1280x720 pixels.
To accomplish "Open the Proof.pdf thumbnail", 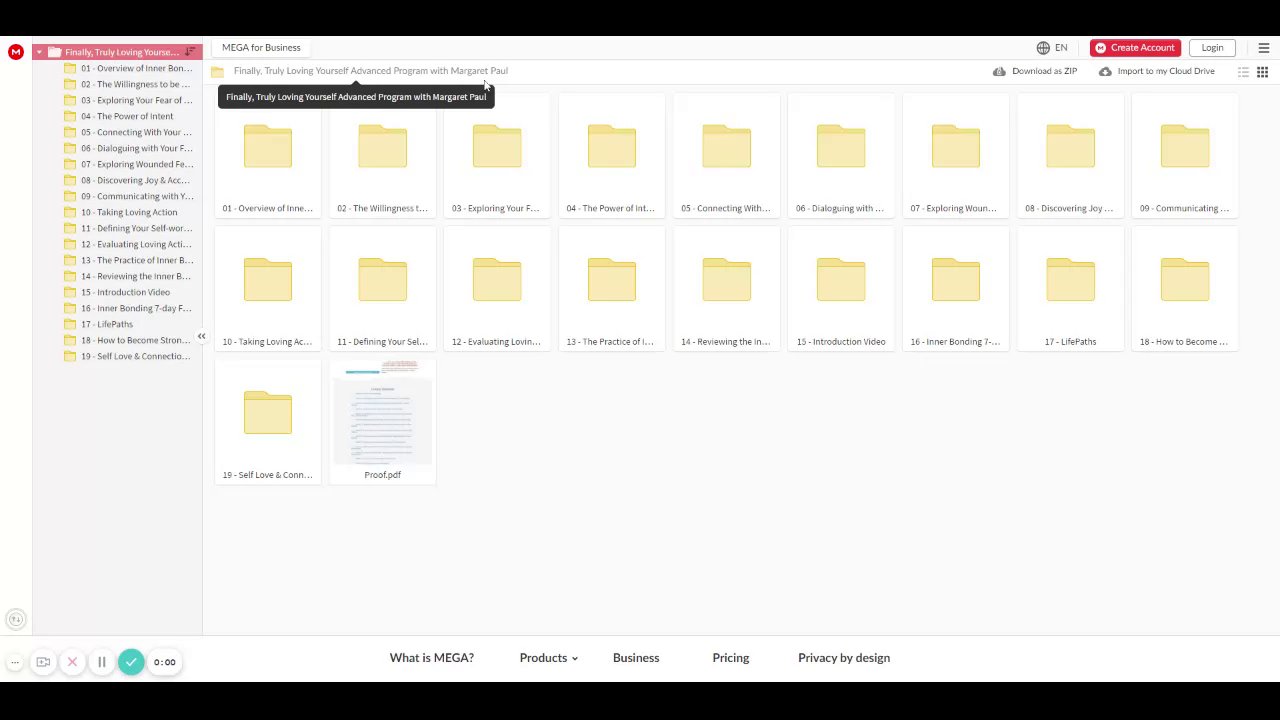I will click(382, 422).
